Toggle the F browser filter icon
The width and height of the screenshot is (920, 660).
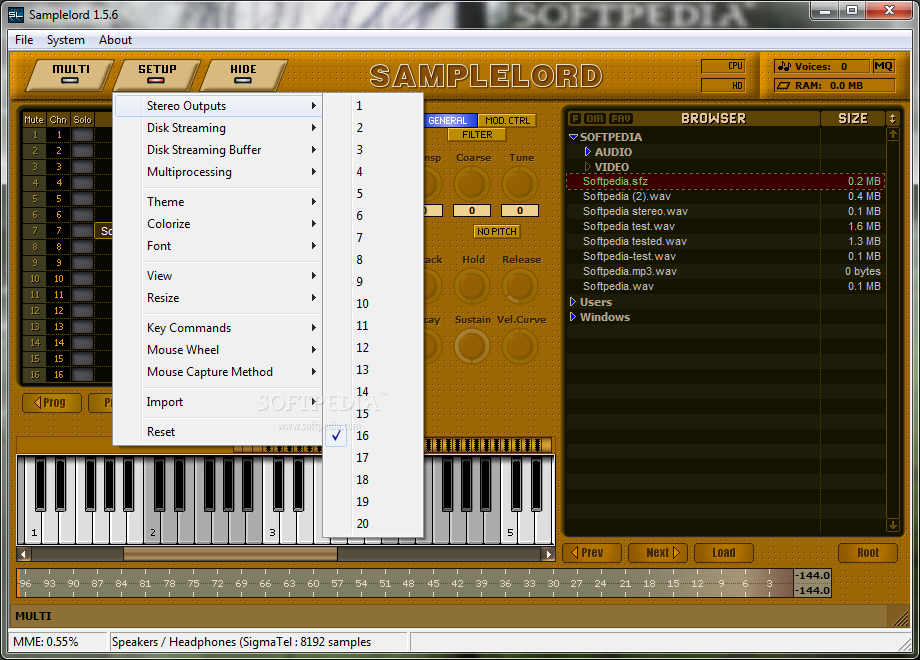(576, 119)
